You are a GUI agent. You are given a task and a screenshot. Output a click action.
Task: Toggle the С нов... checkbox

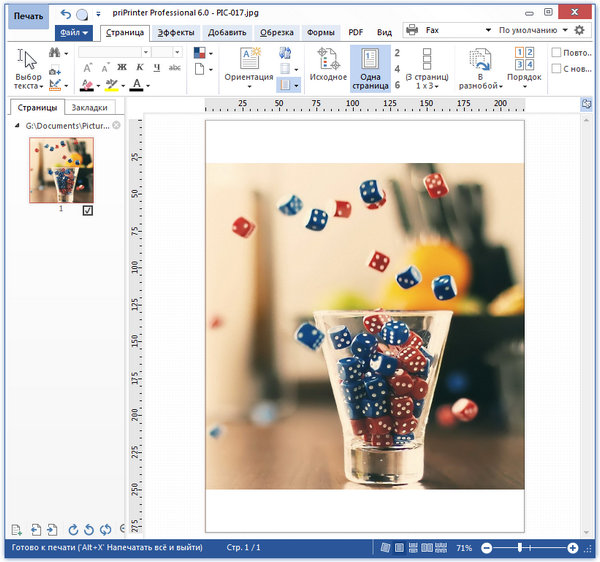556,69
